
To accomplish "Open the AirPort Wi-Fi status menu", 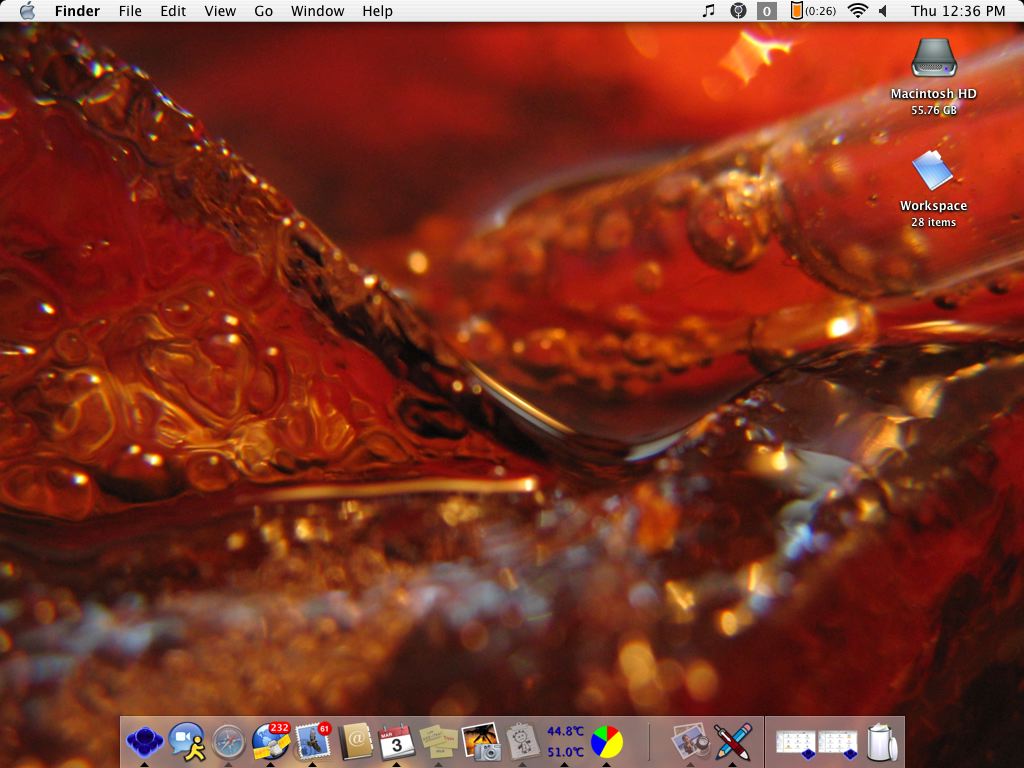I will [857, 11].
